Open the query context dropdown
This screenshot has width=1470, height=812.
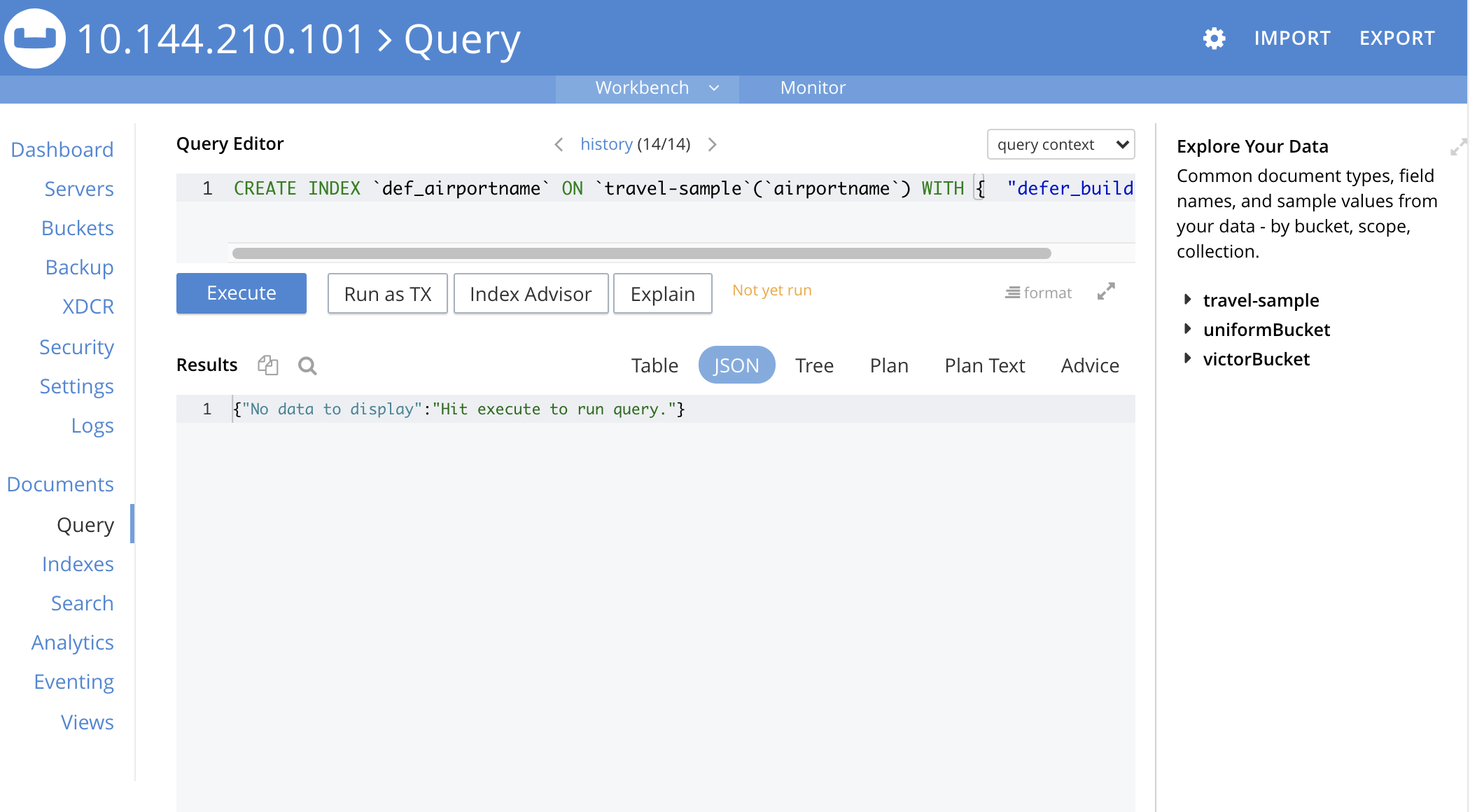[x=1060, y=144]
